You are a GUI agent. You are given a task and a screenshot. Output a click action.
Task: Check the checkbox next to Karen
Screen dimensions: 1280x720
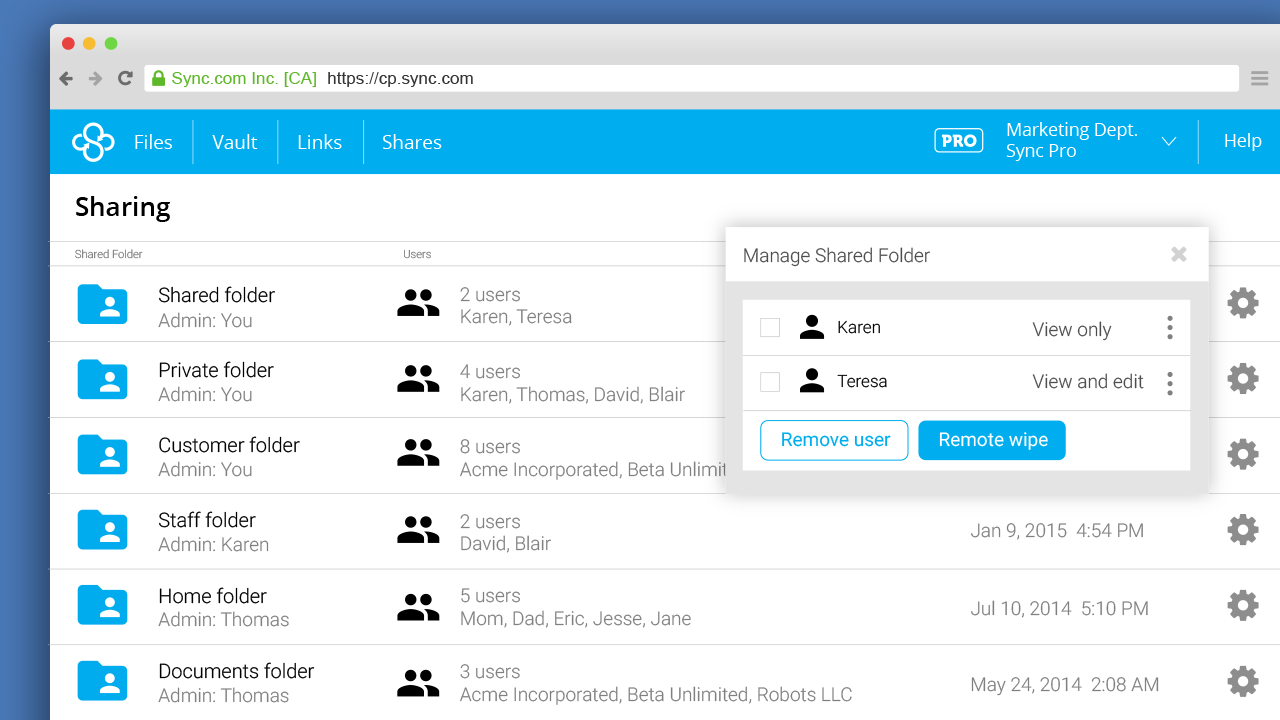pos(769,327)
